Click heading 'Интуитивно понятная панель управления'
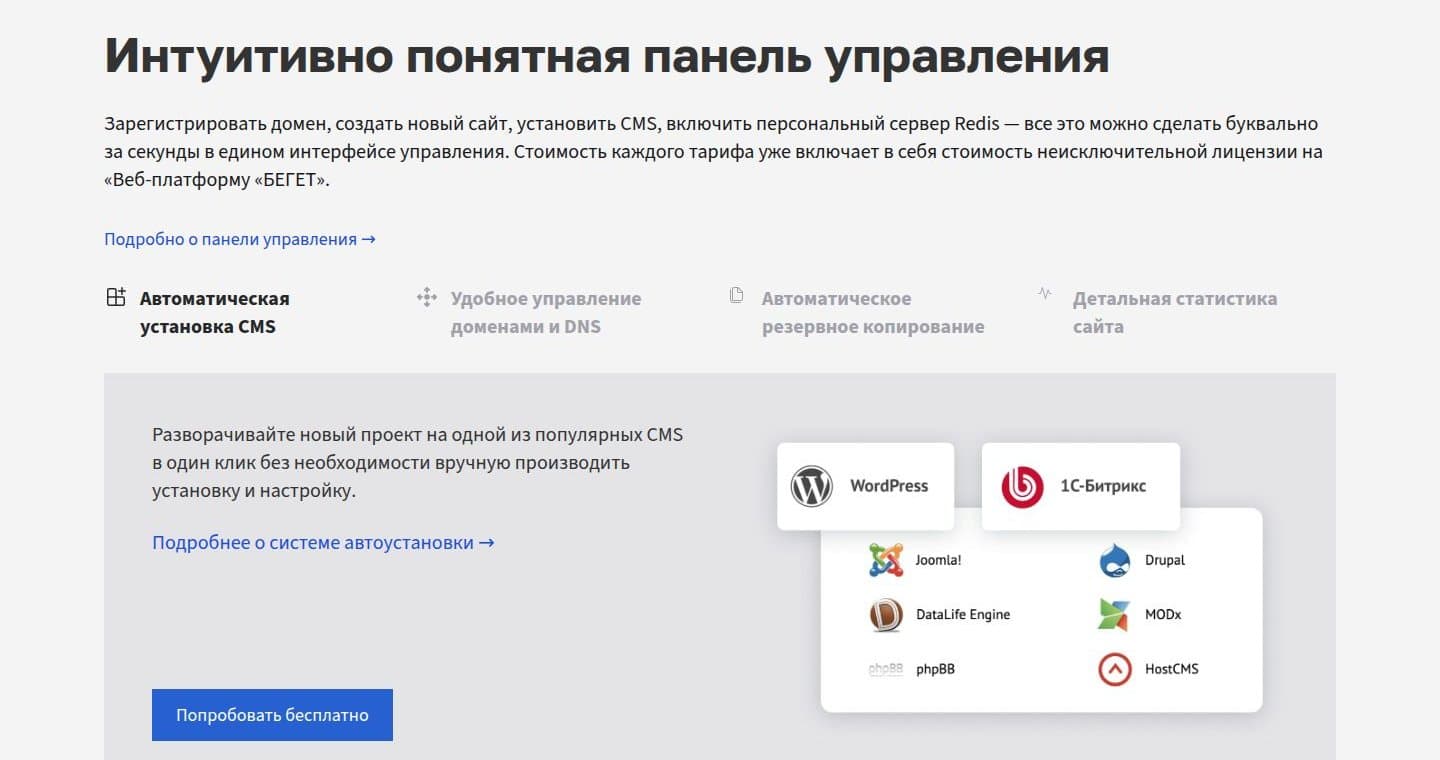 click(607, 56)
